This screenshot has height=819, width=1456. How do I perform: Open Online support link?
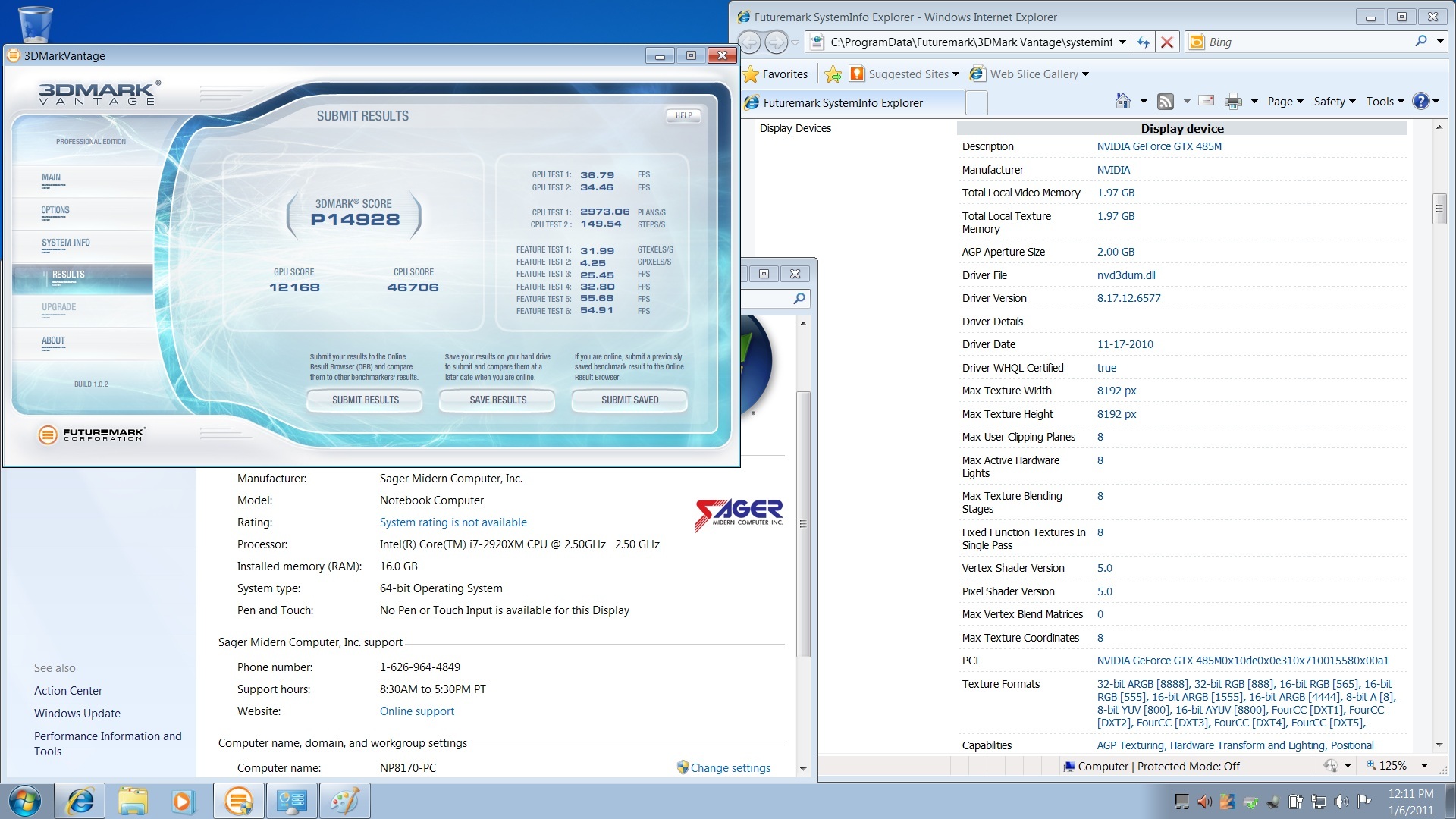tap(416, 711)
